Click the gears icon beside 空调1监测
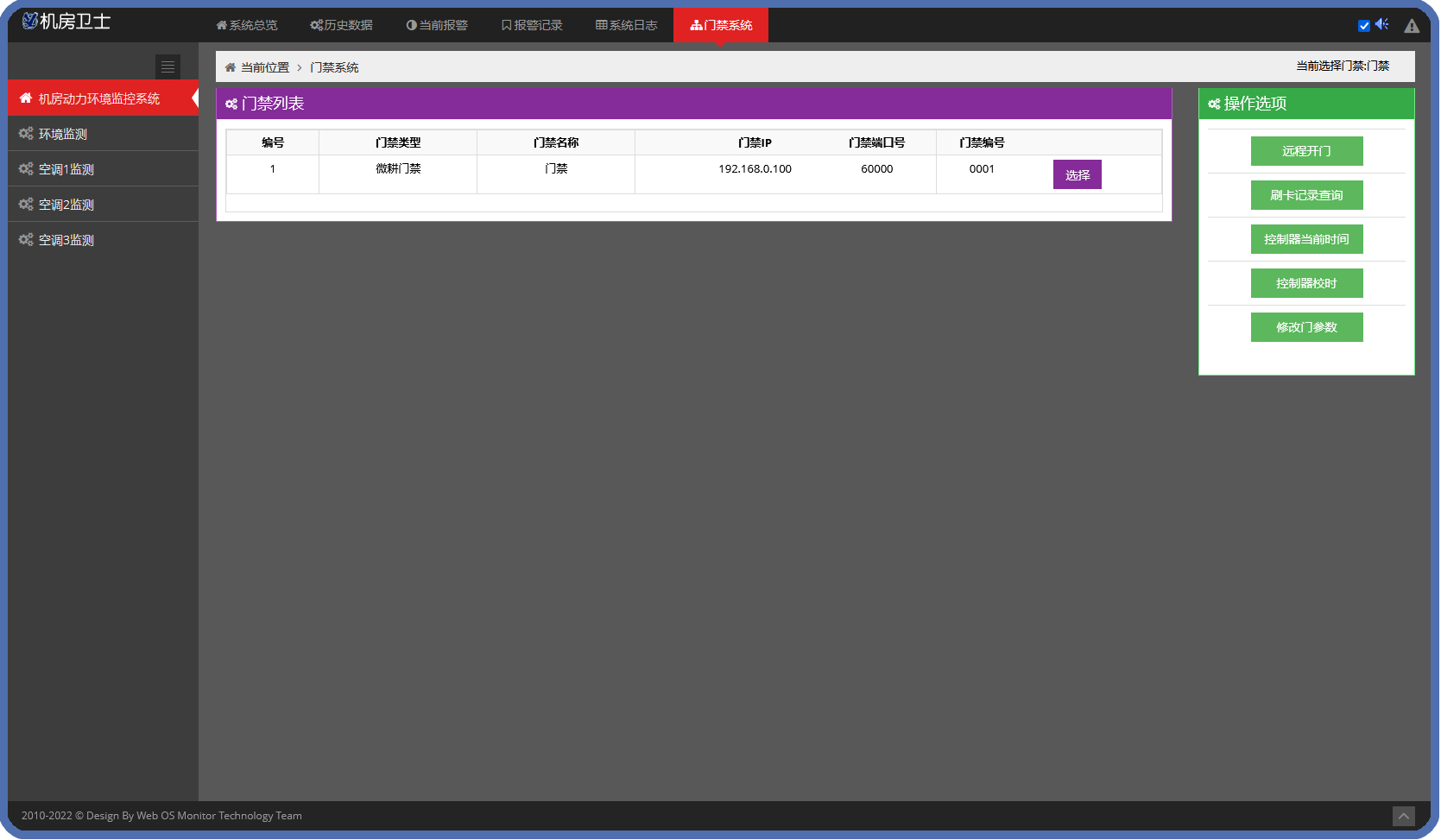The height and width of the screenshot is (840, 1441). tap(26, 168)
